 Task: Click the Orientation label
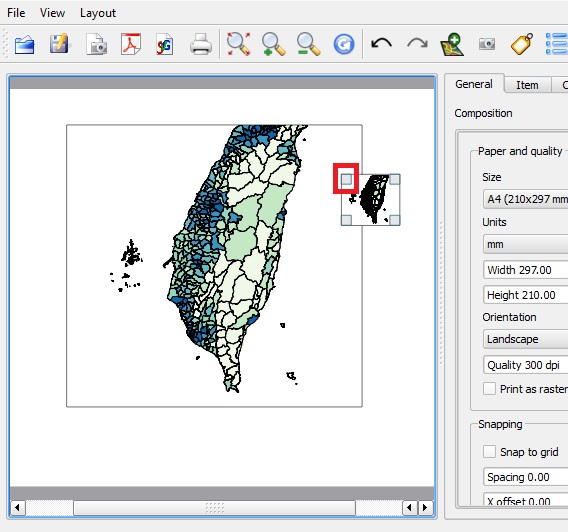pos(509,317)
